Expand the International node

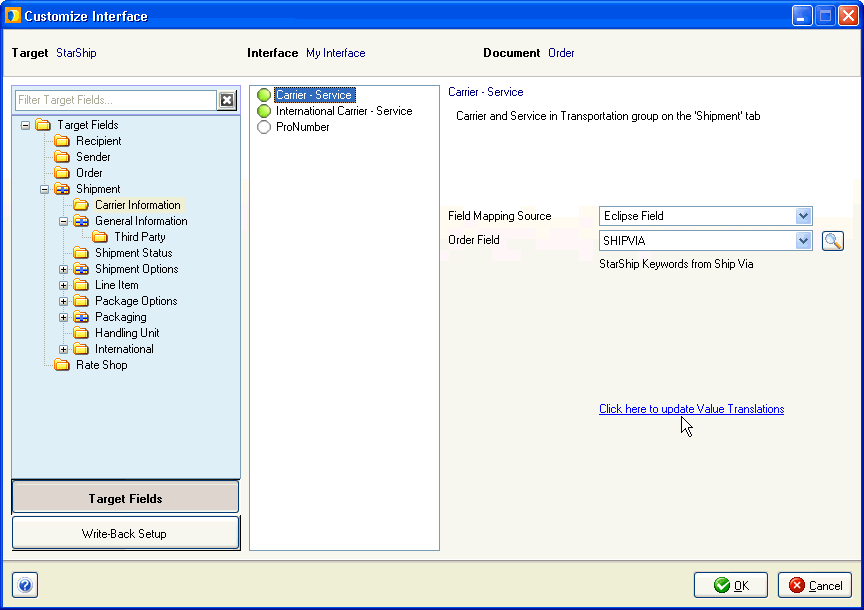coord(63,349)
